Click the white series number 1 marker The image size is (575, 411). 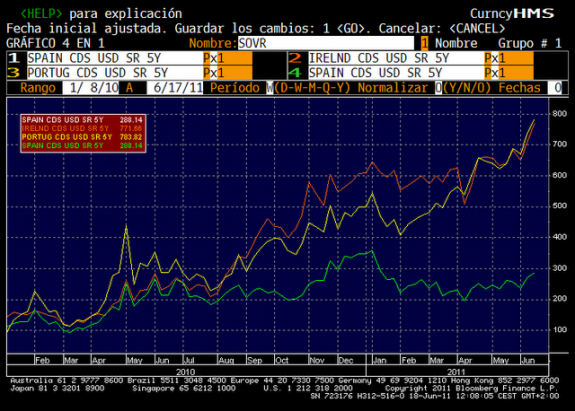click(x=14, y=58)
